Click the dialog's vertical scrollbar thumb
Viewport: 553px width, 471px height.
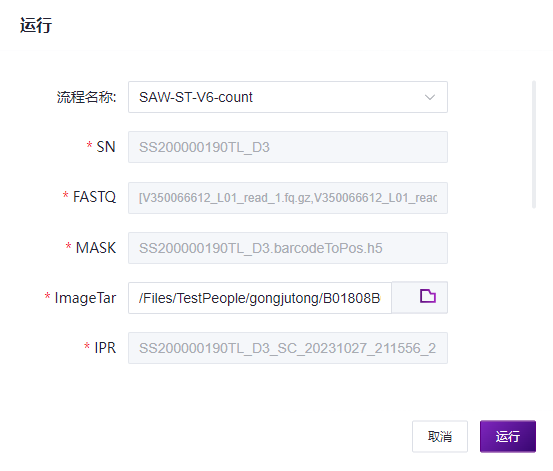[x=534, y=145]
